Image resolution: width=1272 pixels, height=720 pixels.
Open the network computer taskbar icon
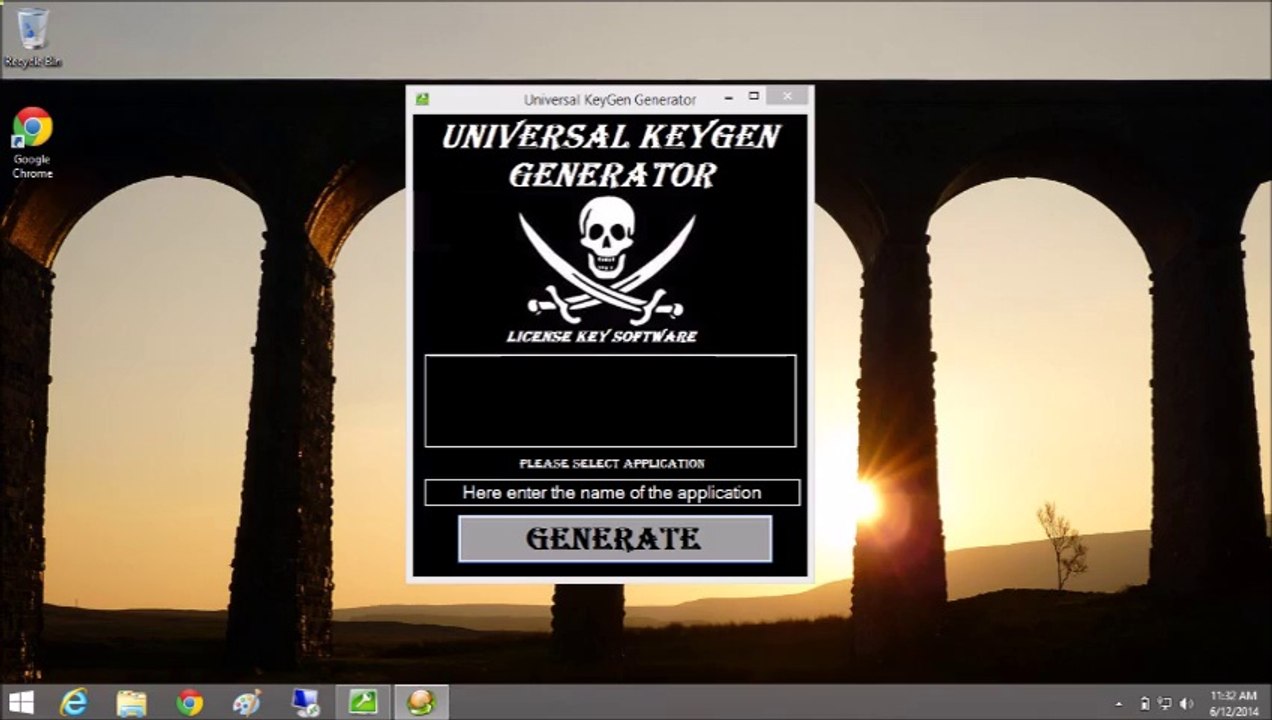click(x=305, y=702)
